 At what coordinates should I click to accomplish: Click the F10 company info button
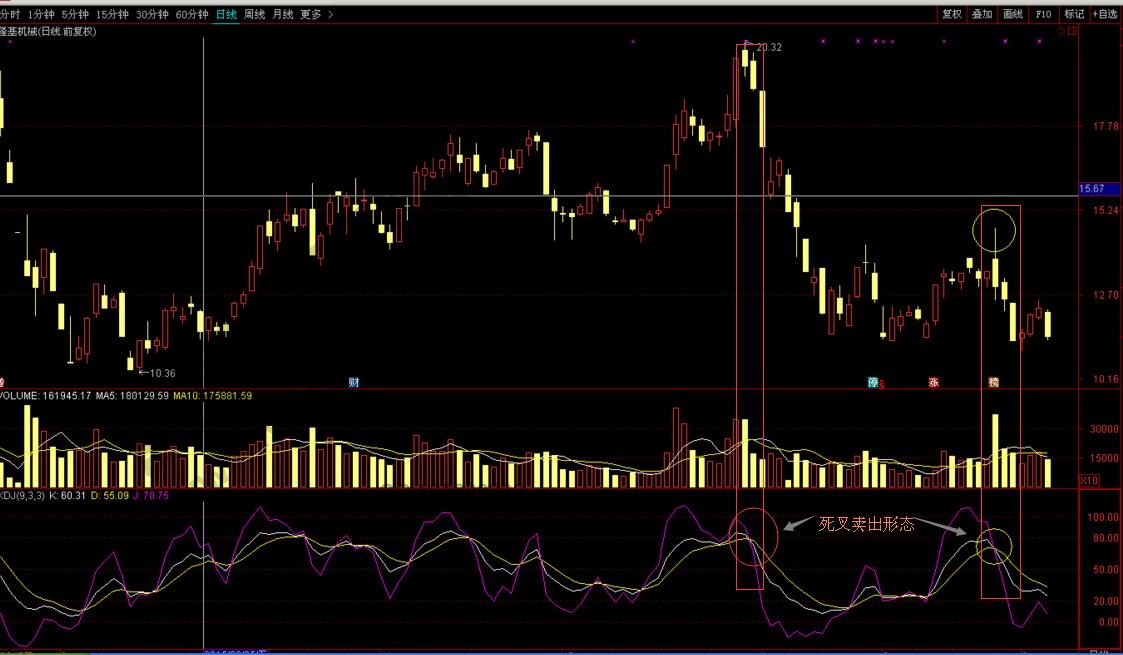click(1043, 14)
